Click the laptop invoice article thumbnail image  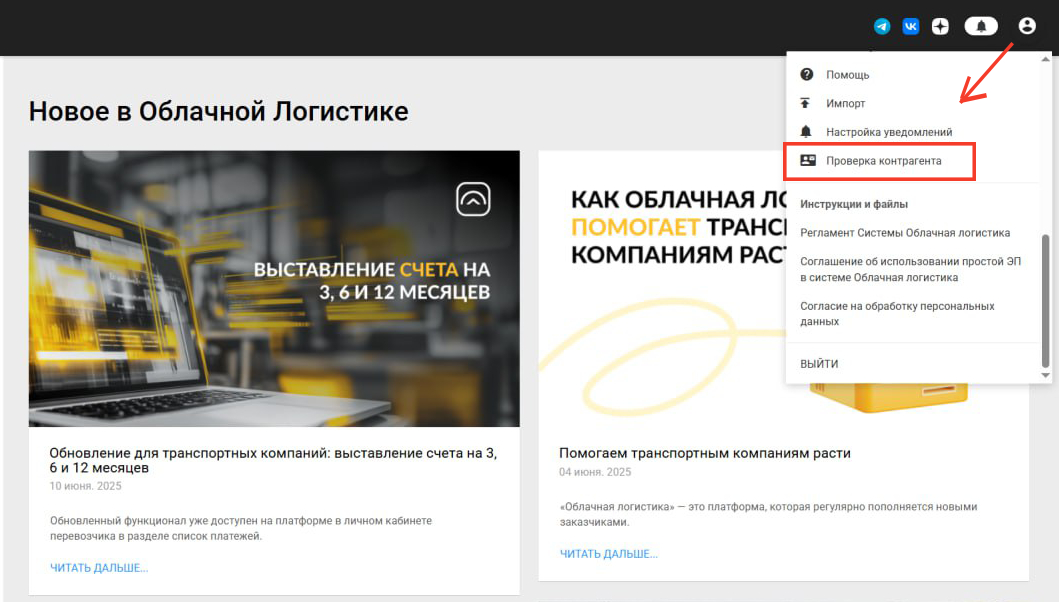[274, 289]
